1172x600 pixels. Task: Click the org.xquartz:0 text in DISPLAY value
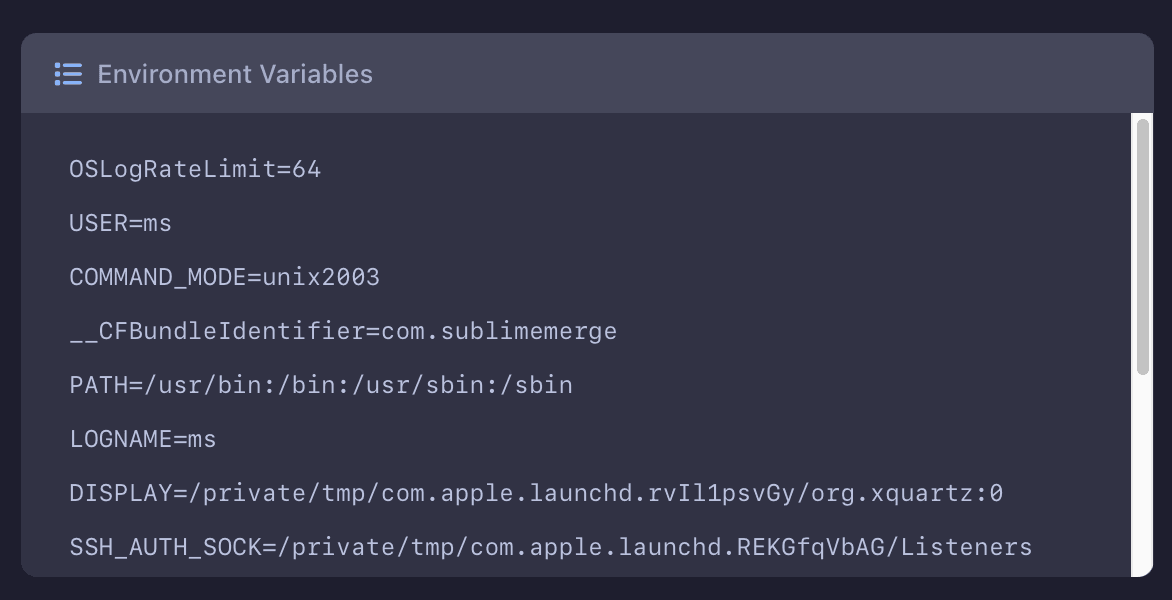click(907, 494)
